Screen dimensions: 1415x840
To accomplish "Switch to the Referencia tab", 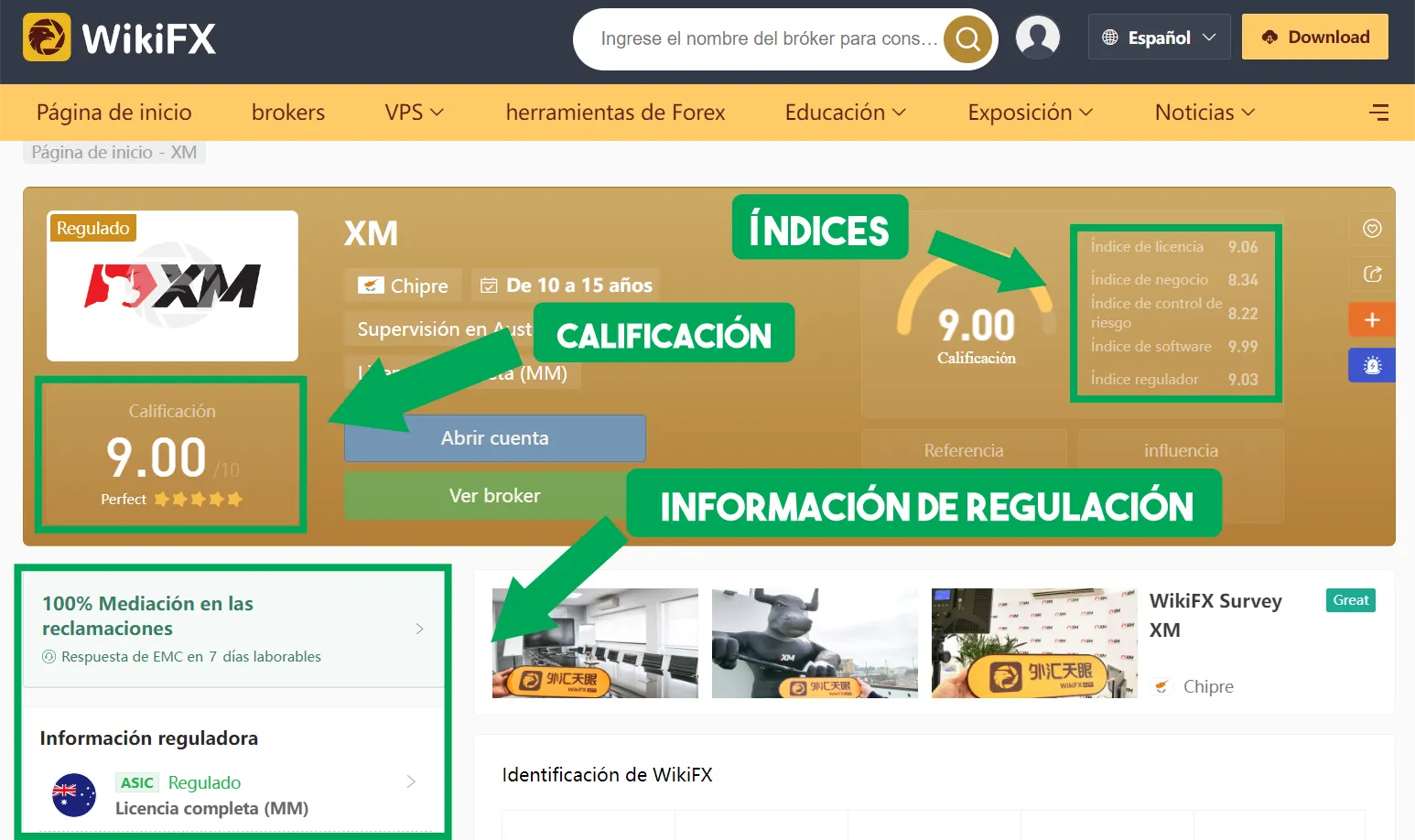I will (x=964, y=450).
